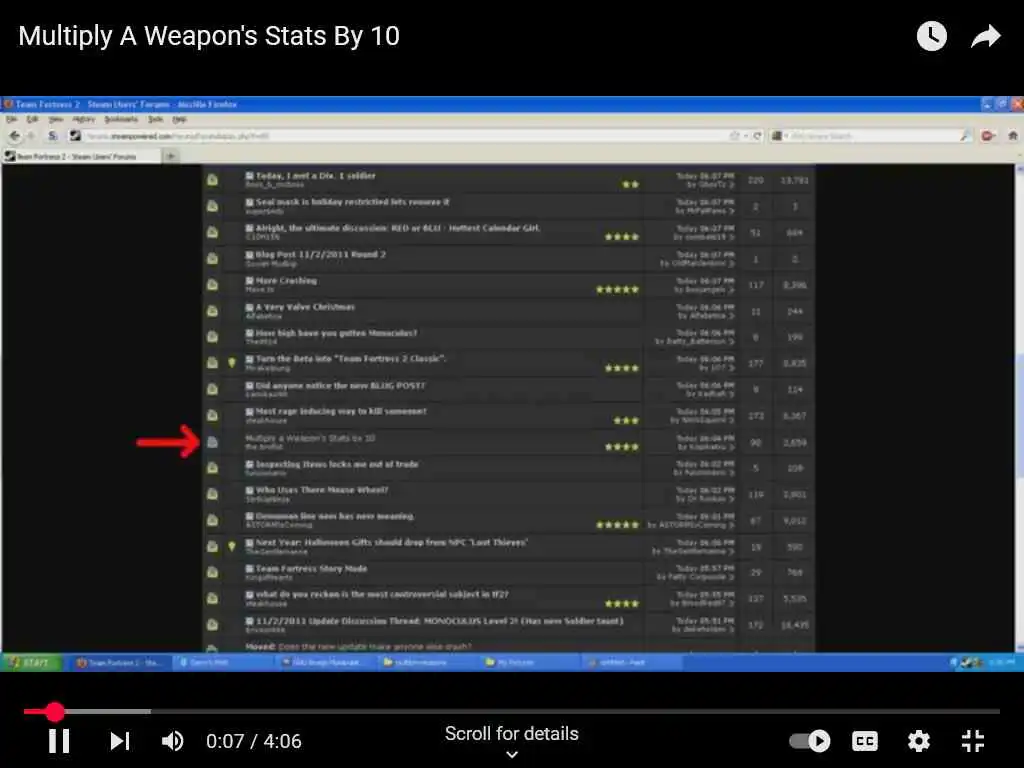The height and width of the screenshot is (768, 1024).
Task: Open thread 'Blog Post 11/2/2011 Round 2'
Action: [320, 254]
